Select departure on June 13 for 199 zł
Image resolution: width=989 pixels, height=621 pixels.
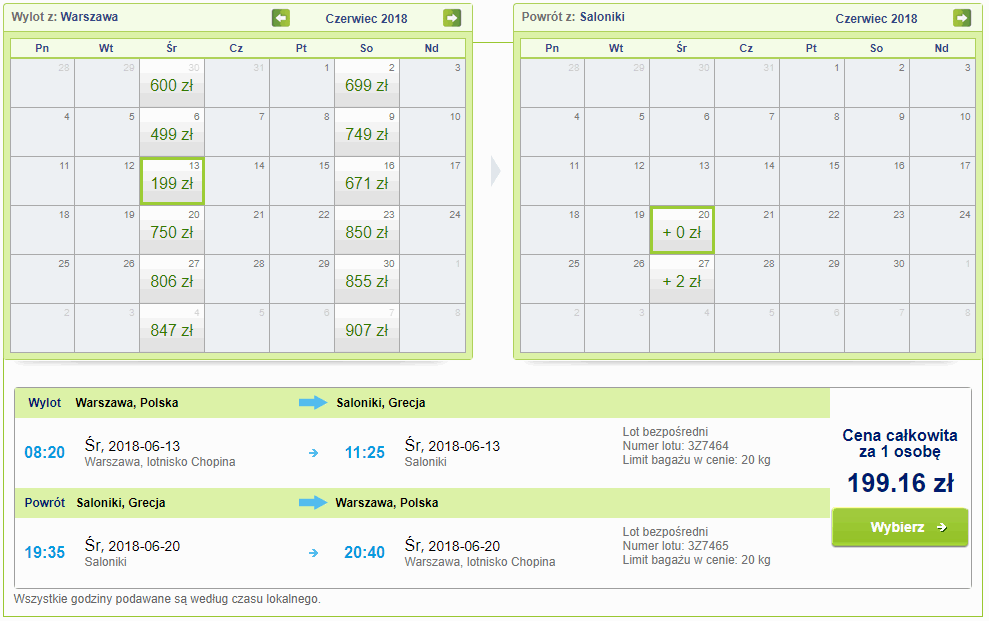tap(172, 182)
